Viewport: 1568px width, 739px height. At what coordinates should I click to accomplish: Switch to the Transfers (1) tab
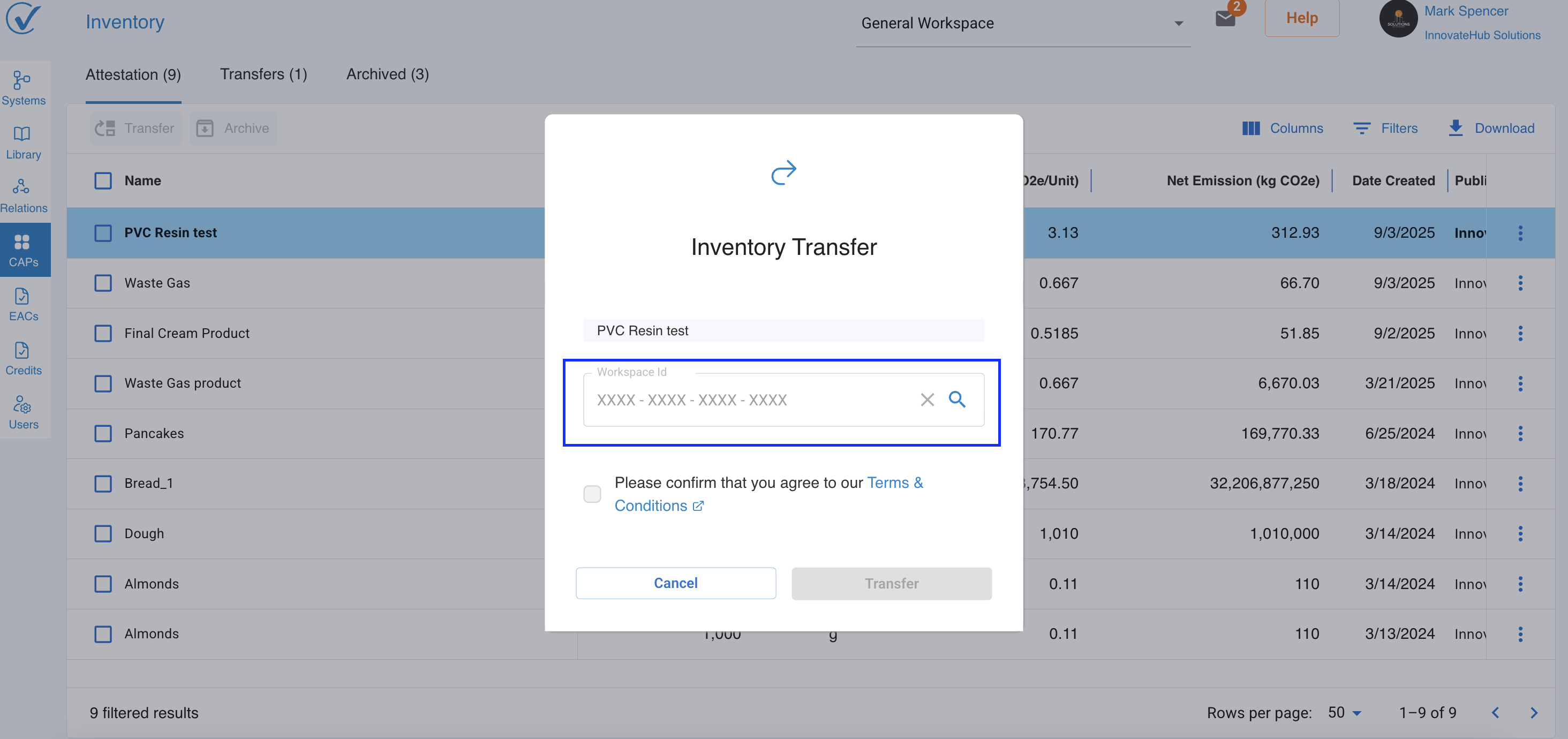(x=263, y=74)
